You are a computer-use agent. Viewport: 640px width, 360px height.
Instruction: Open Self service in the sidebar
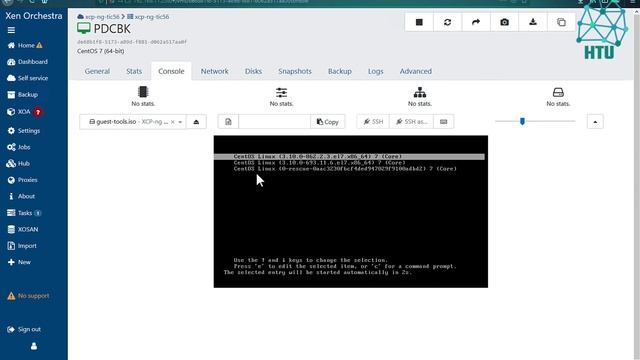tap(27, 78)
